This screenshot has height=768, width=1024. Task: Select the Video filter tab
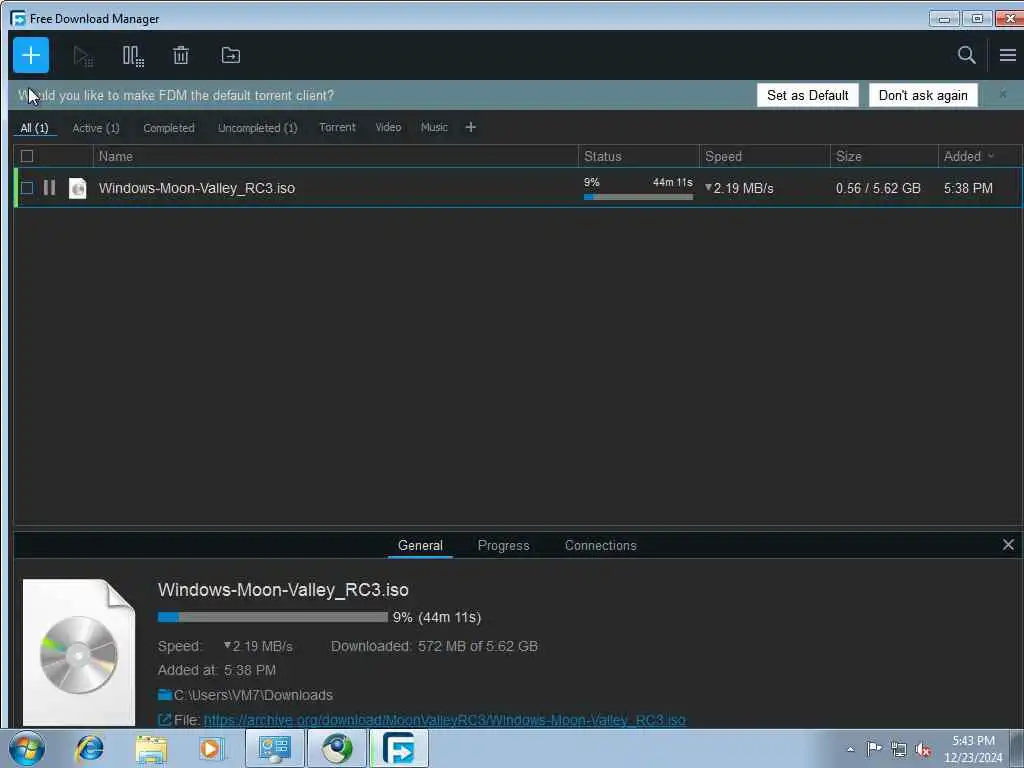tap(388, 127)
